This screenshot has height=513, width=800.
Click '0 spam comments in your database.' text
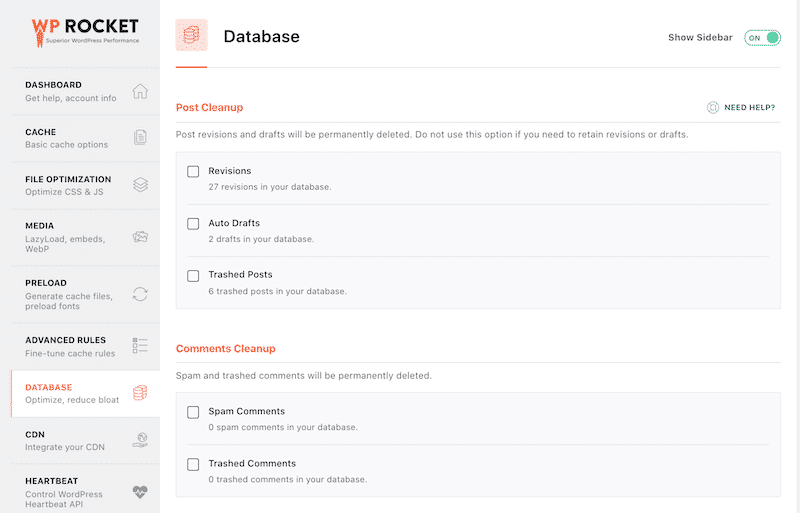click(283, 427)
